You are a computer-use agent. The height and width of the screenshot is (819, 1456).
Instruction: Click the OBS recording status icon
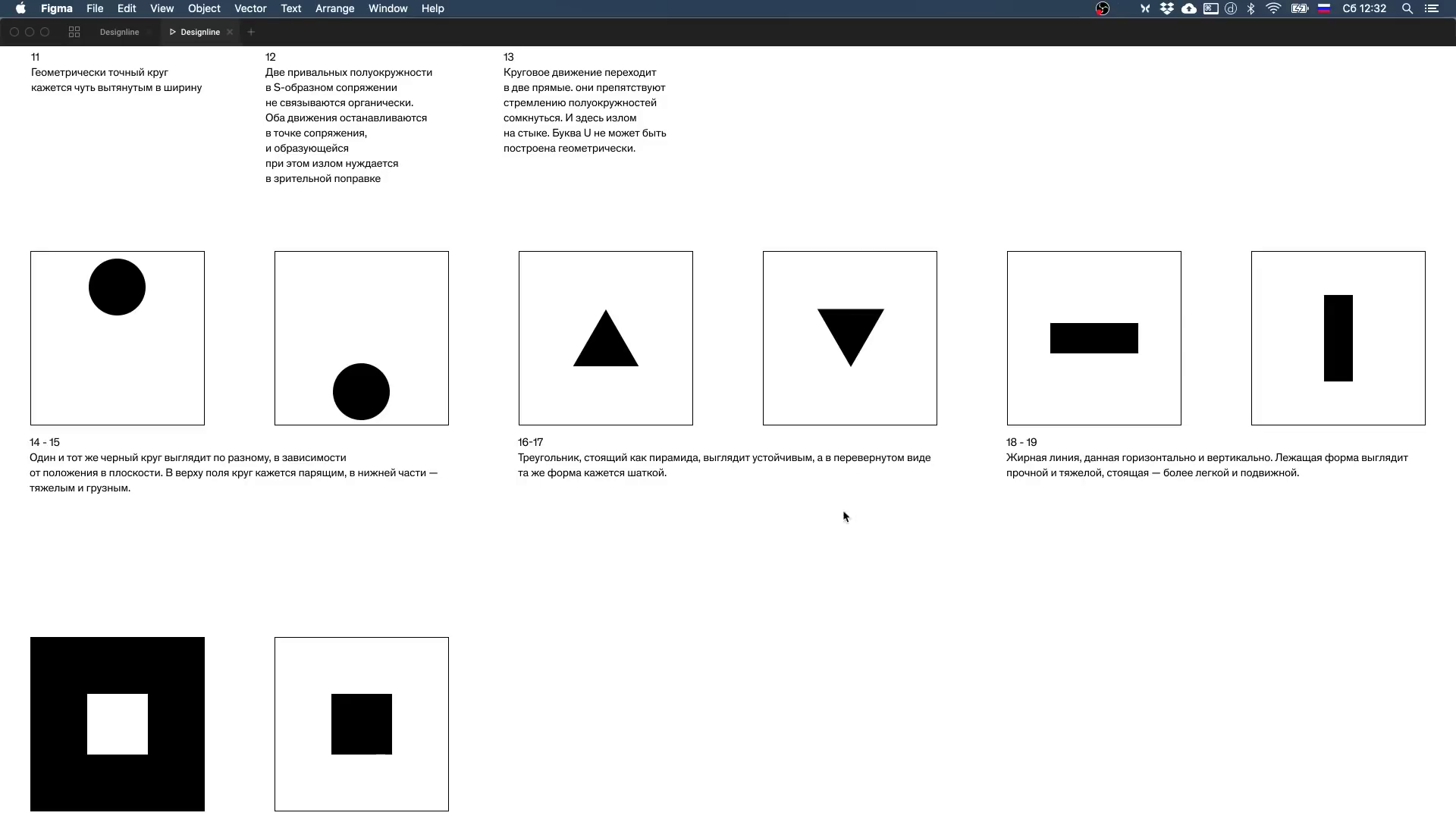click(1103, 8)
